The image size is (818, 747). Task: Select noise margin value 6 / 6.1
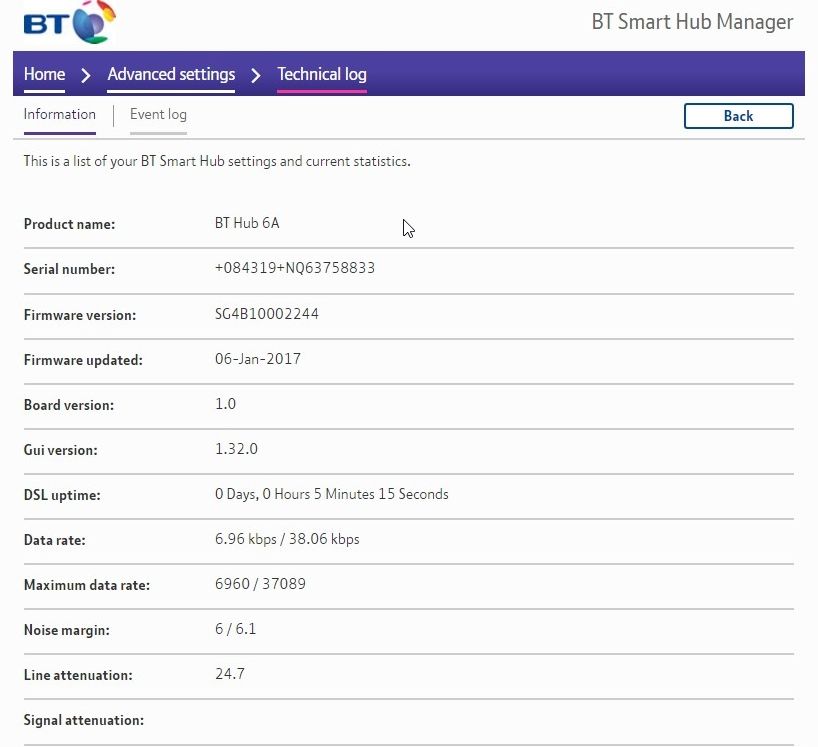(235, 629)
